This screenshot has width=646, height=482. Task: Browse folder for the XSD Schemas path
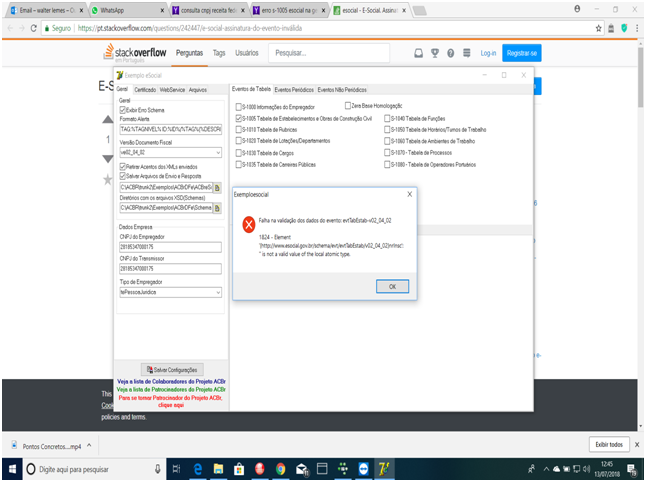pyautogui.click(x=217, y=208)
